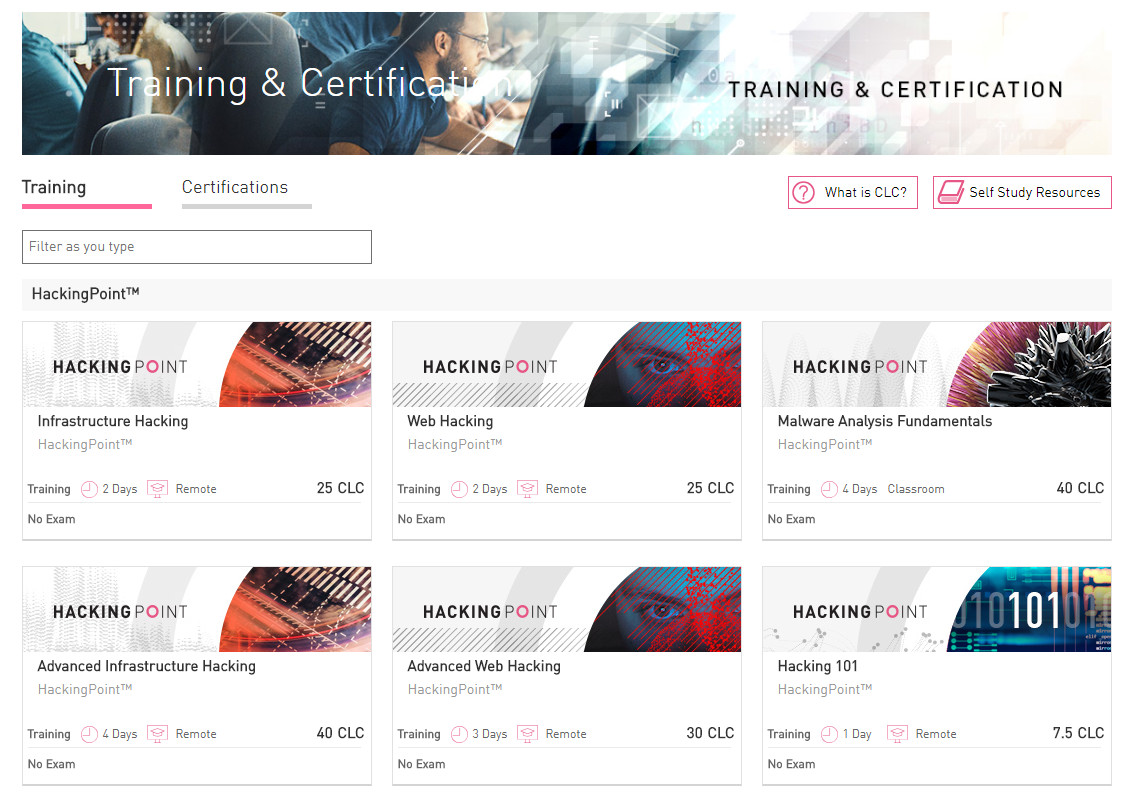Click the book icon for Self Study Resources

[x=950, y=192]
